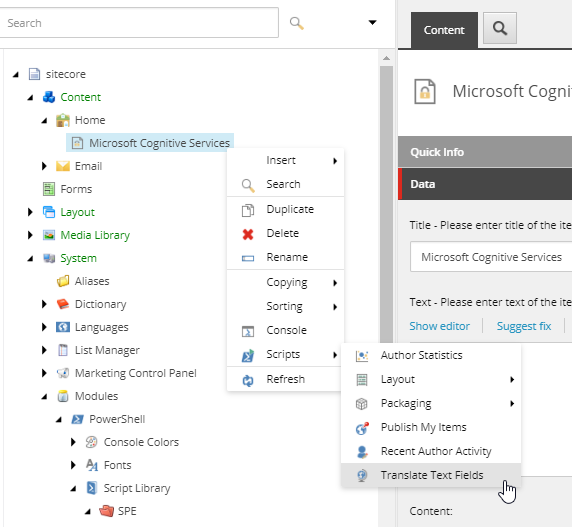Choose Rename from the context menu
572x527 pixels.
tap(285, 257)
